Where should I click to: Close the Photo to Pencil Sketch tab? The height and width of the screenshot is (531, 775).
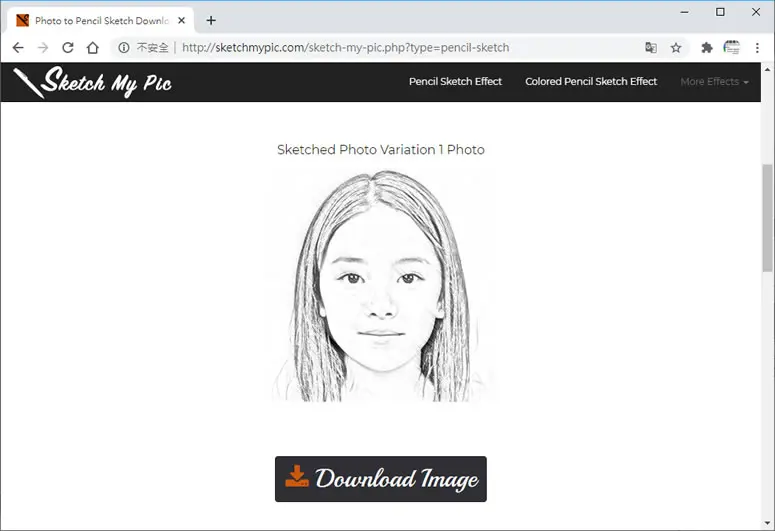[181, 20]
